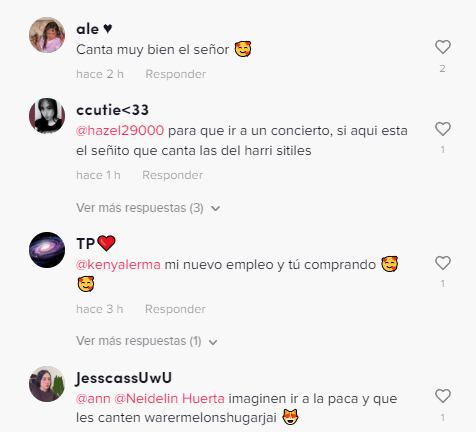Click the chevron beside 'Ver más respuestas (1)'
The width and height of the screenshot is (476, 432).
[x=213, y=342]
